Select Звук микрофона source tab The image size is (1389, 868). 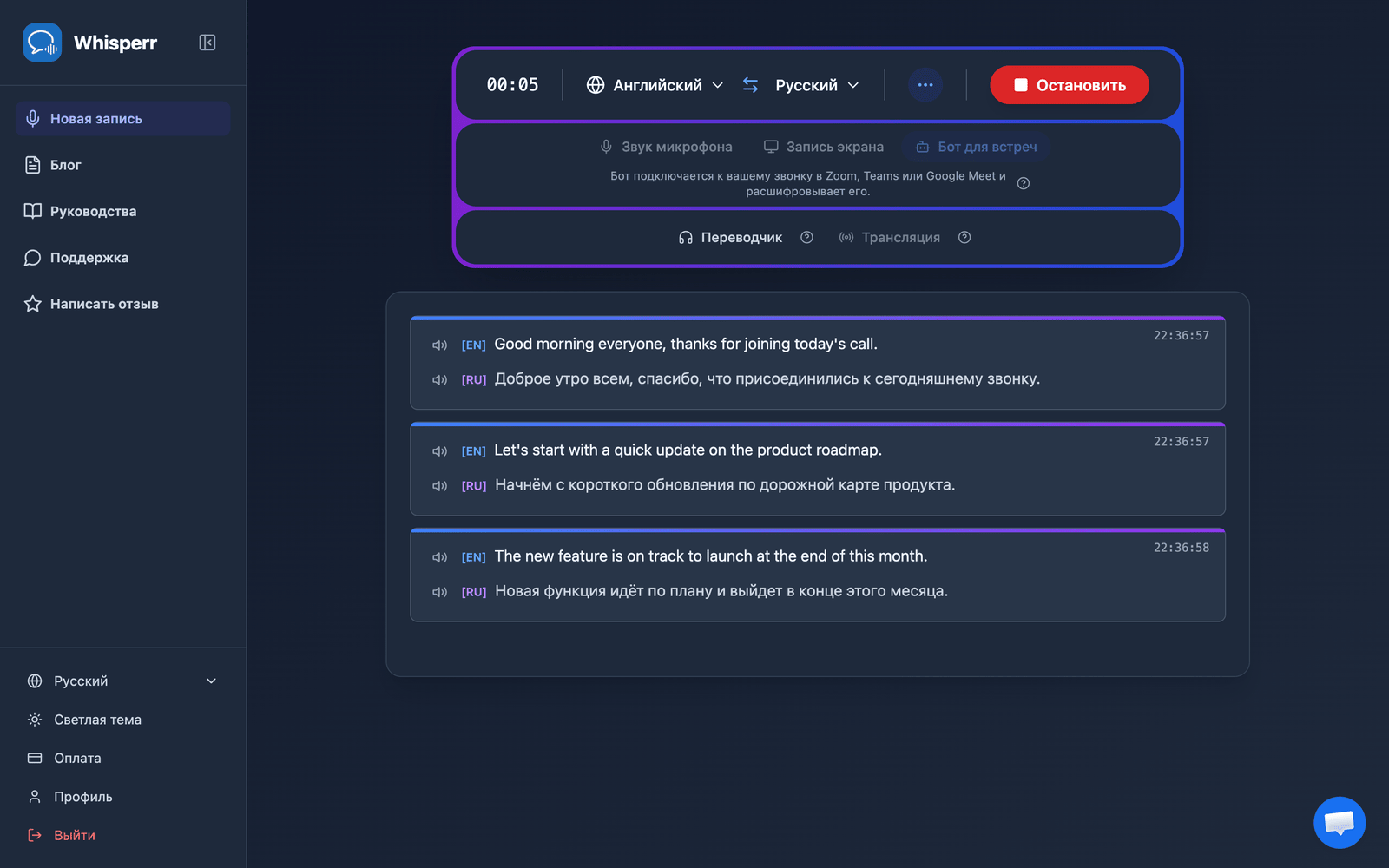tap(666, 147)
